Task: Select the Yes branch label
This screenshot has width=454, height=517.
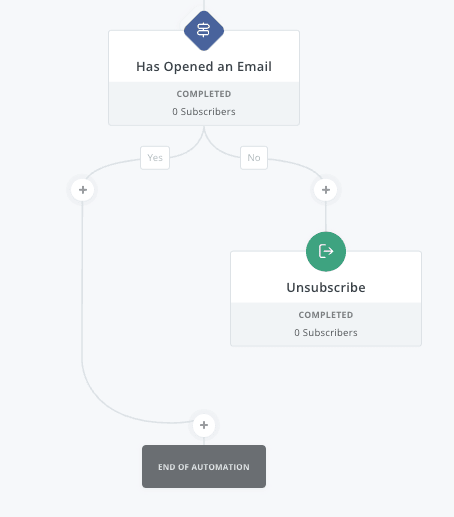Action: [x=155, y=158]
